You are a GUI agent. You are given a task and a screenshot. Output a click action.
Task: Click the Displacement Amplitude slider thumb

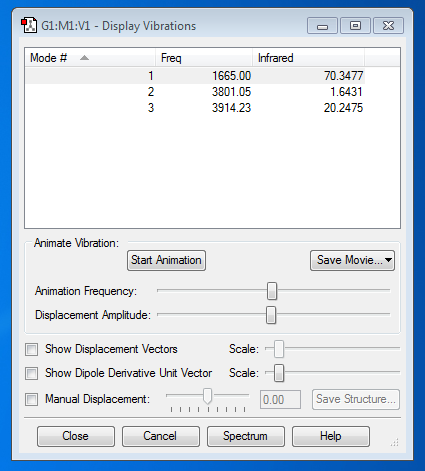point(271,315)
